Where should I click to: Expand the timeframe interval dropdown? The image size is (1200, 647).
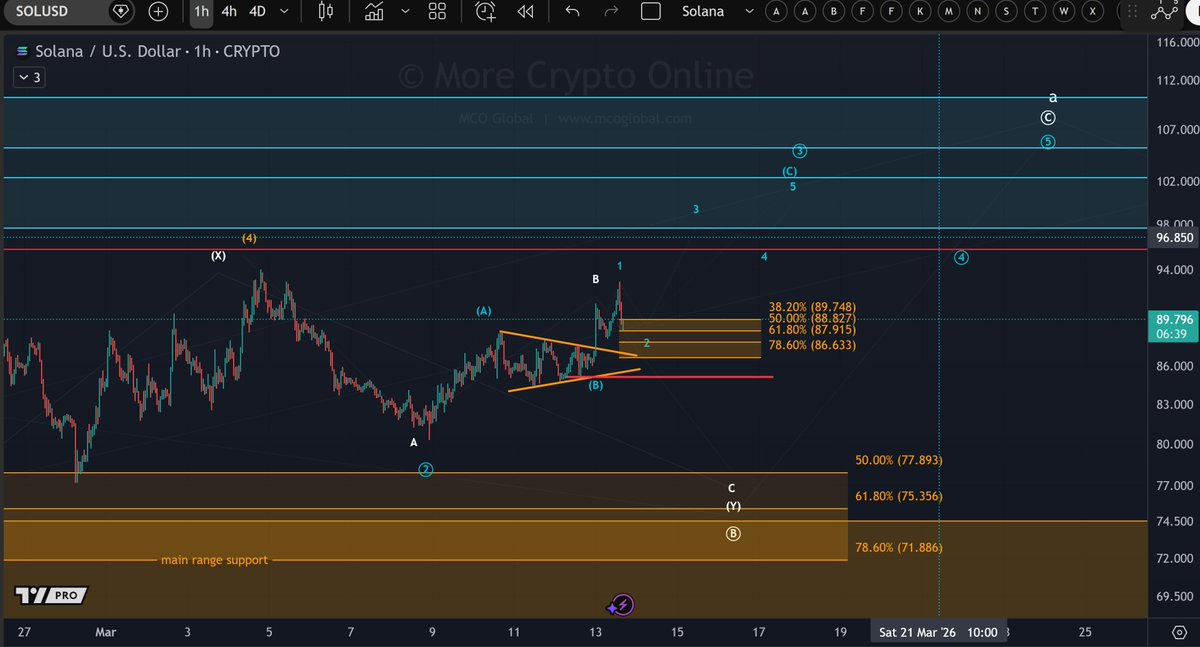[285, 12]
